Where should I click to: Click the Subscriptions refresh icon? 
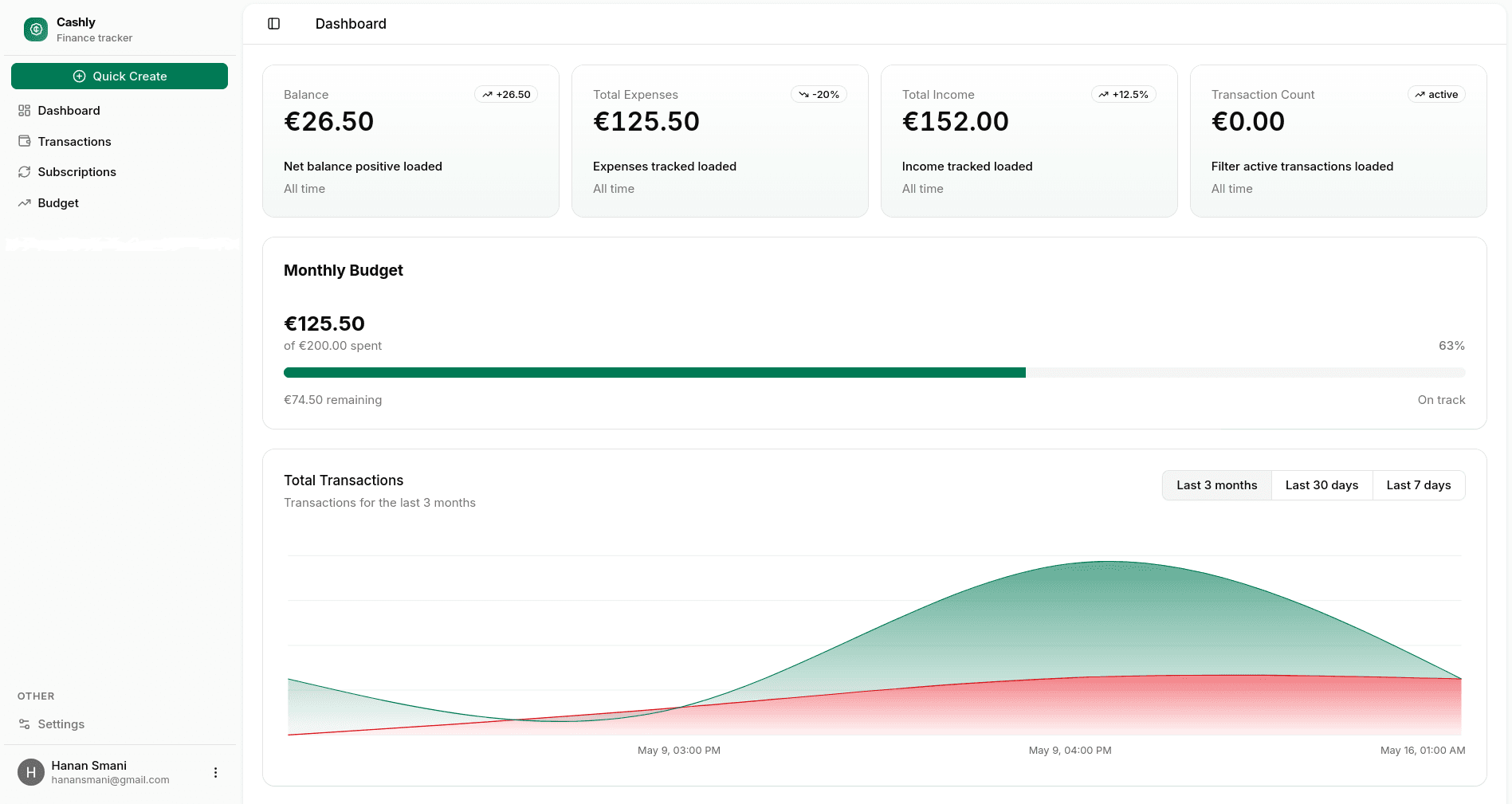25,172
